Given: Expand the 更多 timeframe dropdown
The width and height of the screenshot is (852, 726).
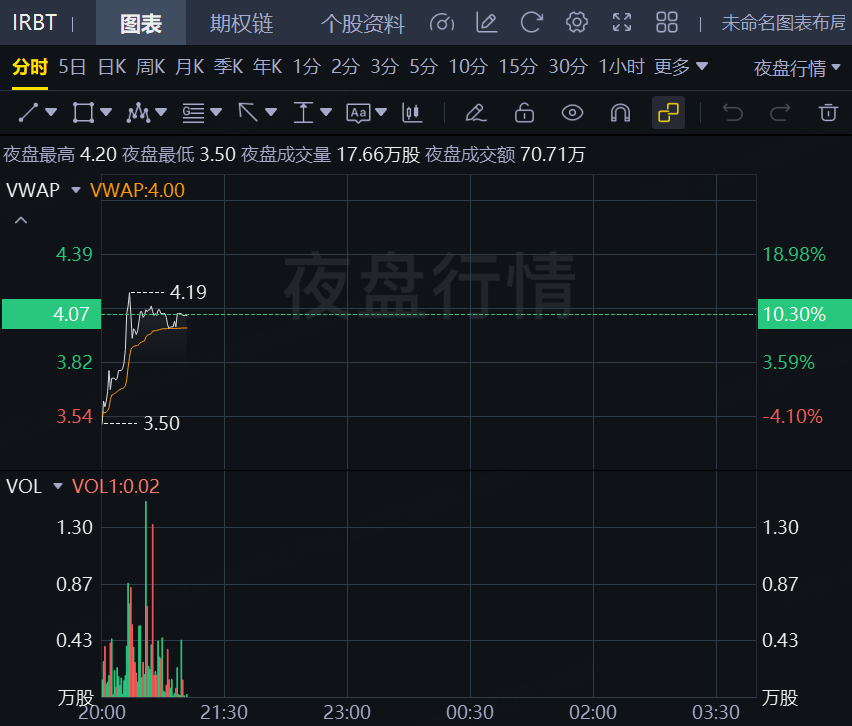Looking at the screenshot, I should click(x=680, y=67).
